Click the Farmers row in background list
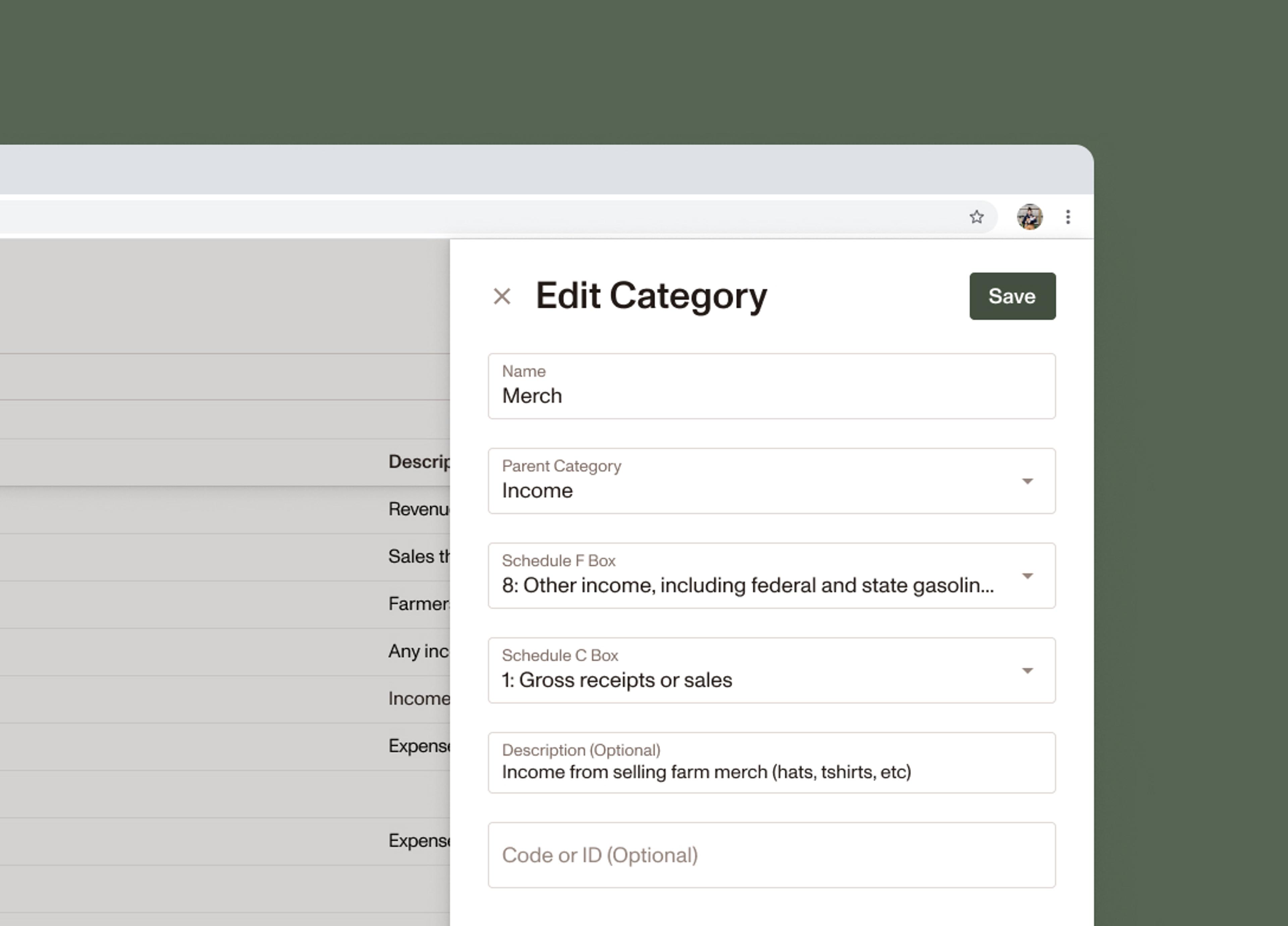 tap(418, 604)
